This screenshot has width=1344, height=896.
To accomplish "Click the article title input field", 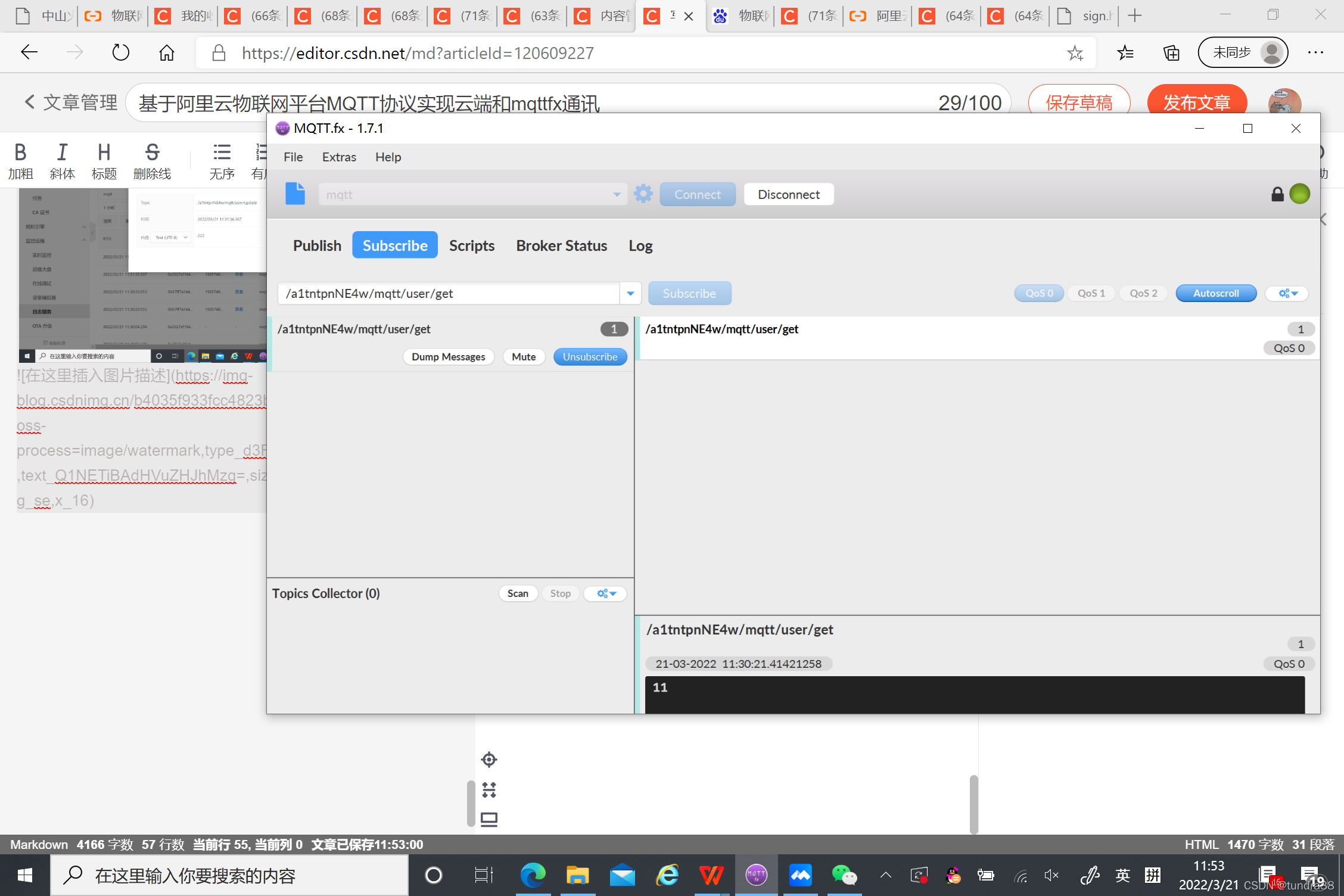I will click(x=568, y=102).
